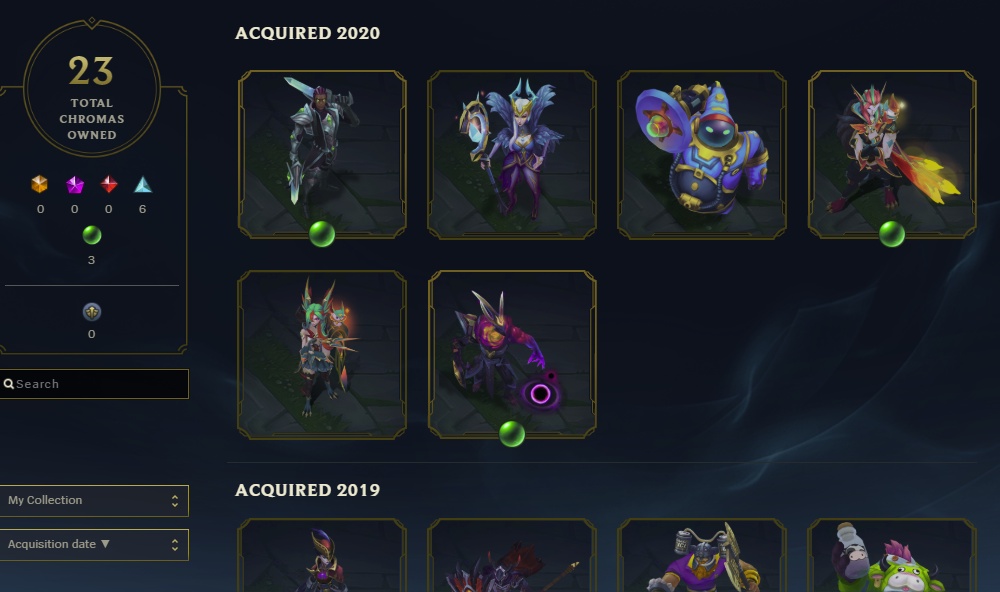Select the purple void creature chroma tile
This screenshot has width=1000, height=592.
tap(511, 355)
